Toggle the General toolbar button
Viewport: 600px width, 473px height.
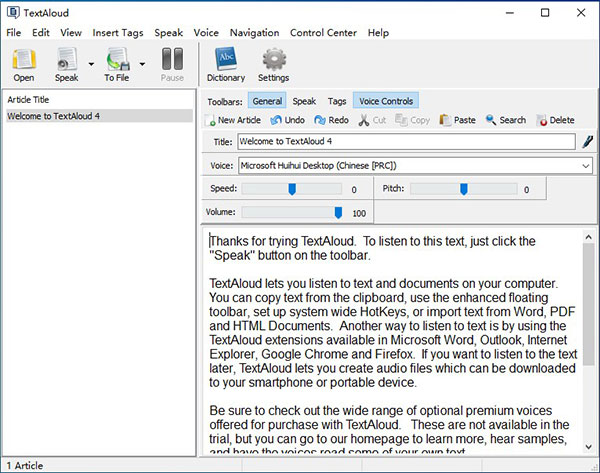[x=267, y=101]
